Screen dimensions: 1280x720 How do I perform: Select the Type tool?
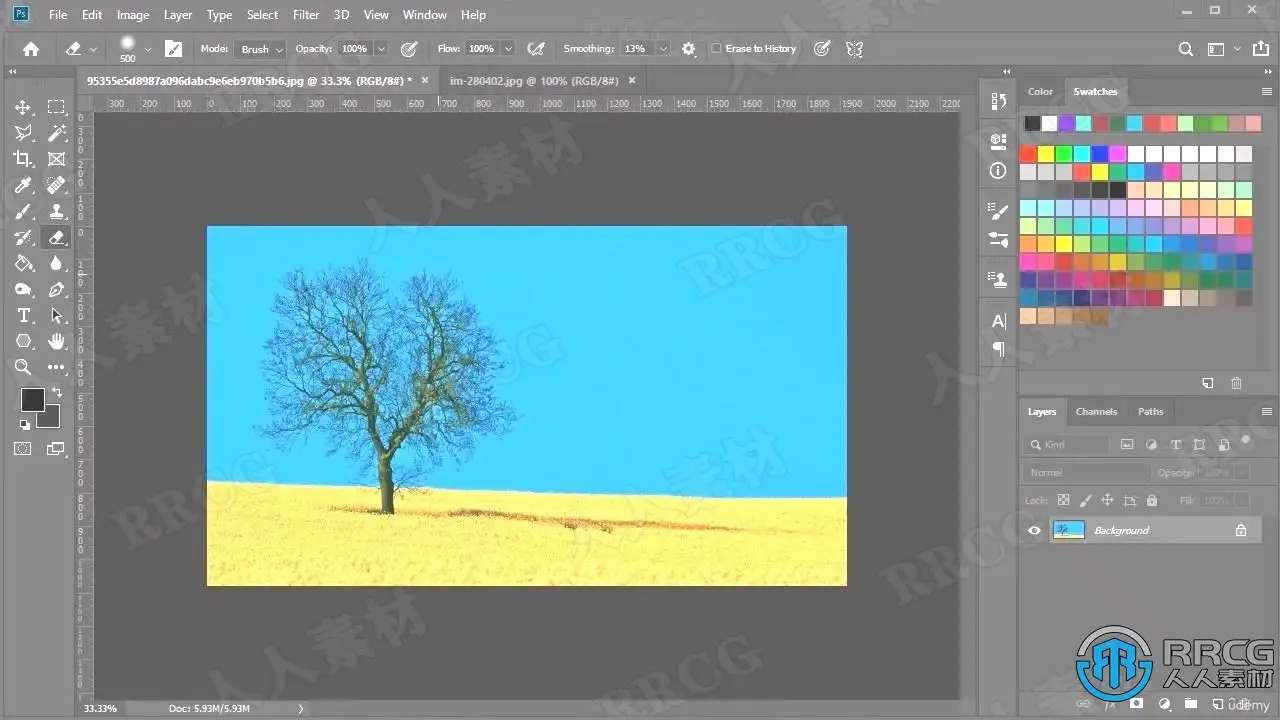(23, 315)
